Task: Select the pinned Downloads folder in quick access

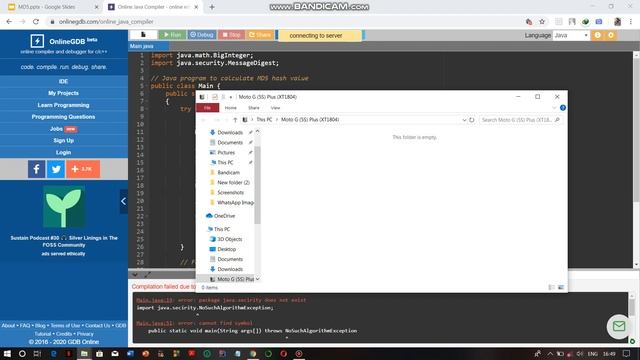Action: tap(230, 133)
